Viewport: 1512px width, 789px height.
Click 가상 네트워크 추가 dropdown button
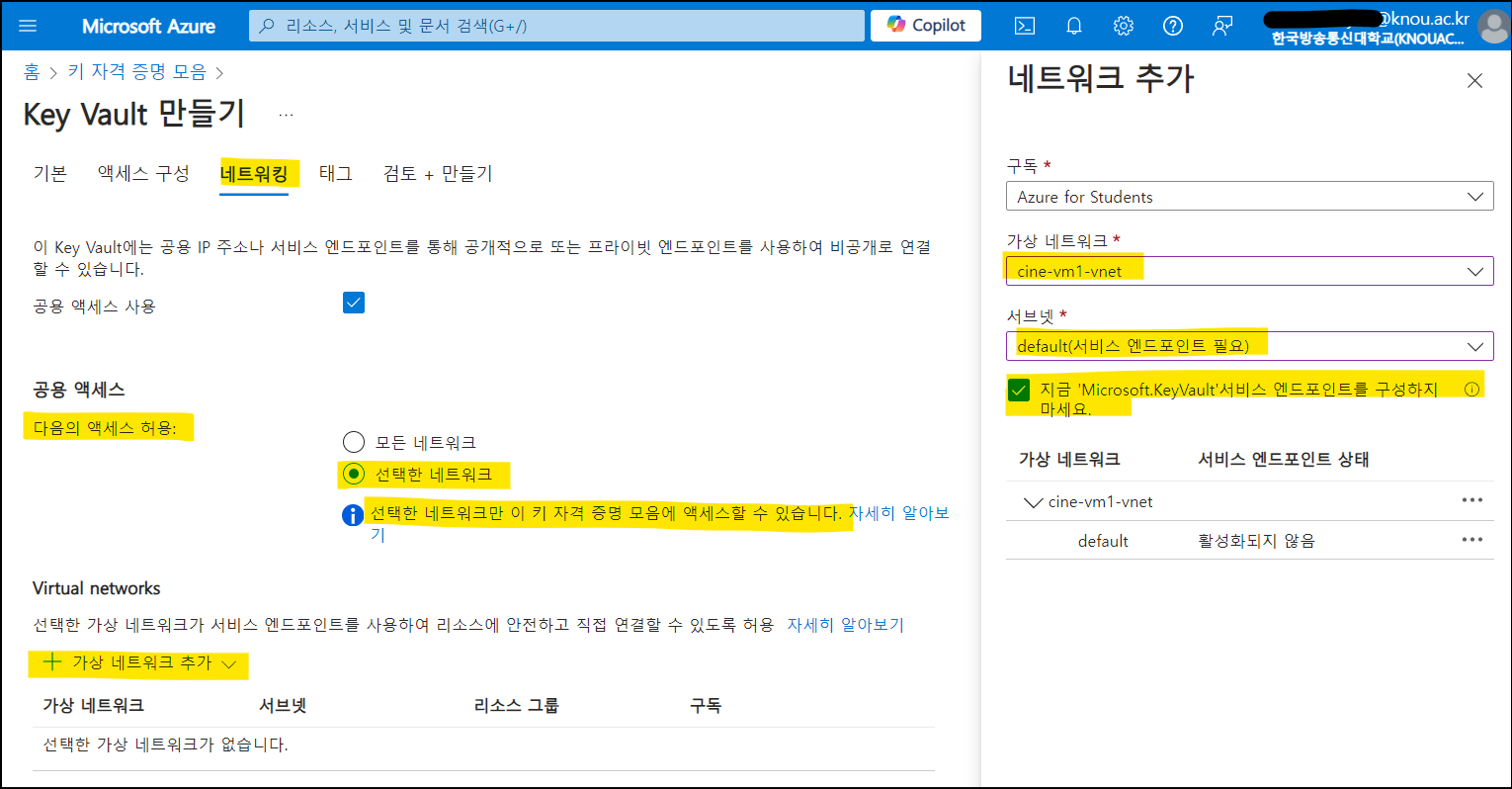(x=139, y=663)
